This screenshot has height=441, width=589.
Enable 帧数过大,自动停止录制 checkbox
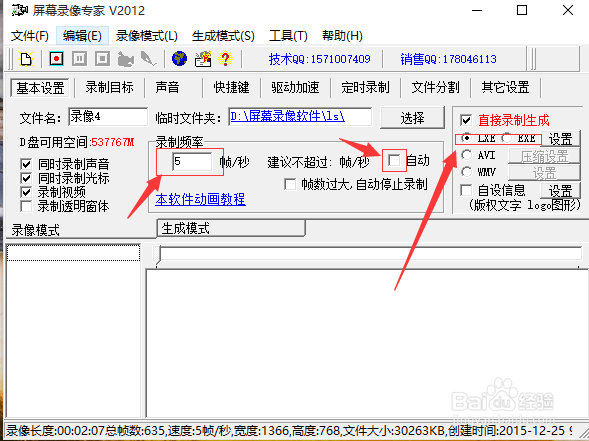tap(290, 184)
